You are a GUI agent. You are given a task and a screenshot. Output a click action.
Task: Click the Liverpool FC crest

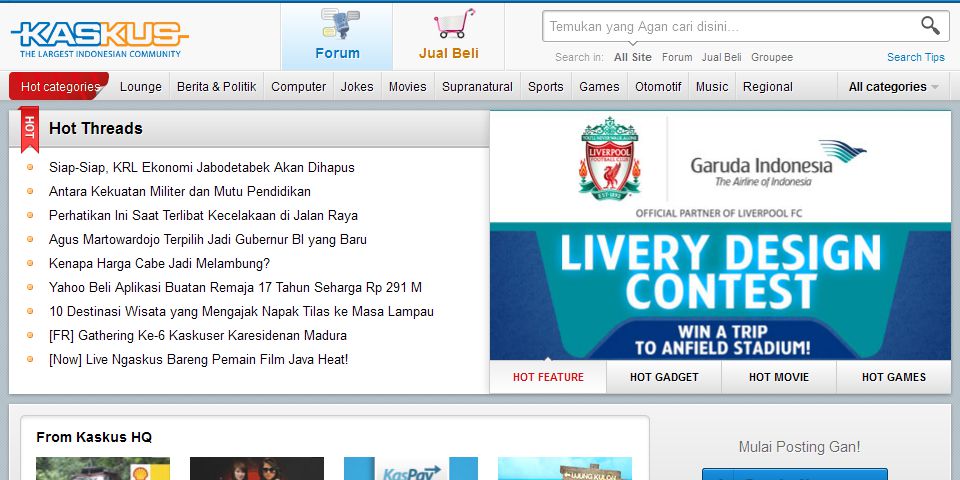(x=610, y=157)
